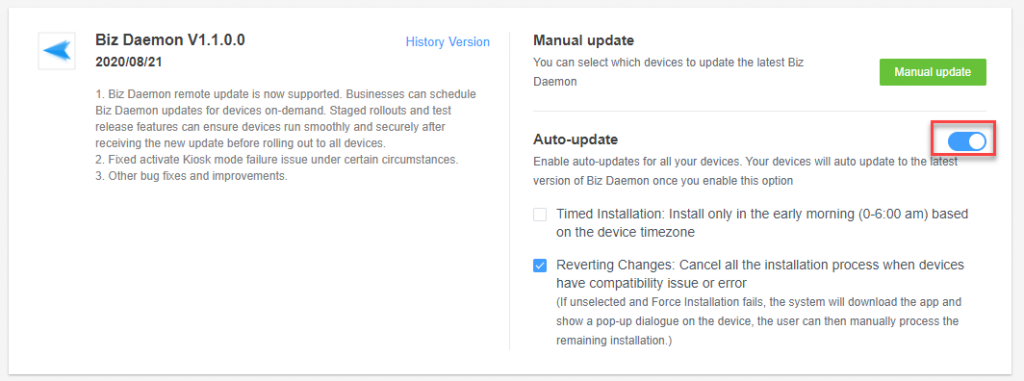
Task: Click the Manual update description text
Action: point(668,72)
